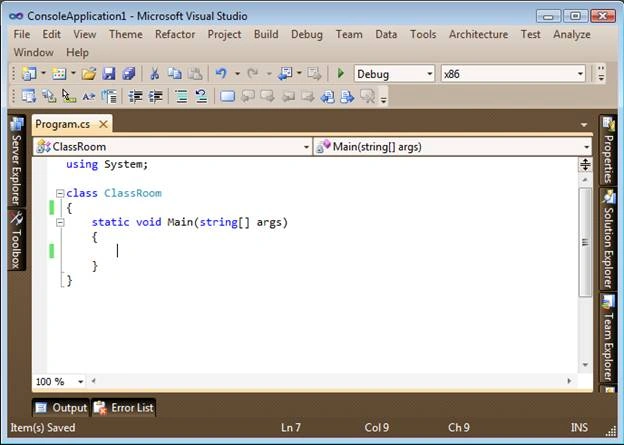Cut selection using the scissors icon
This screenshot has width=624, height=445.
tap(154, 74)
